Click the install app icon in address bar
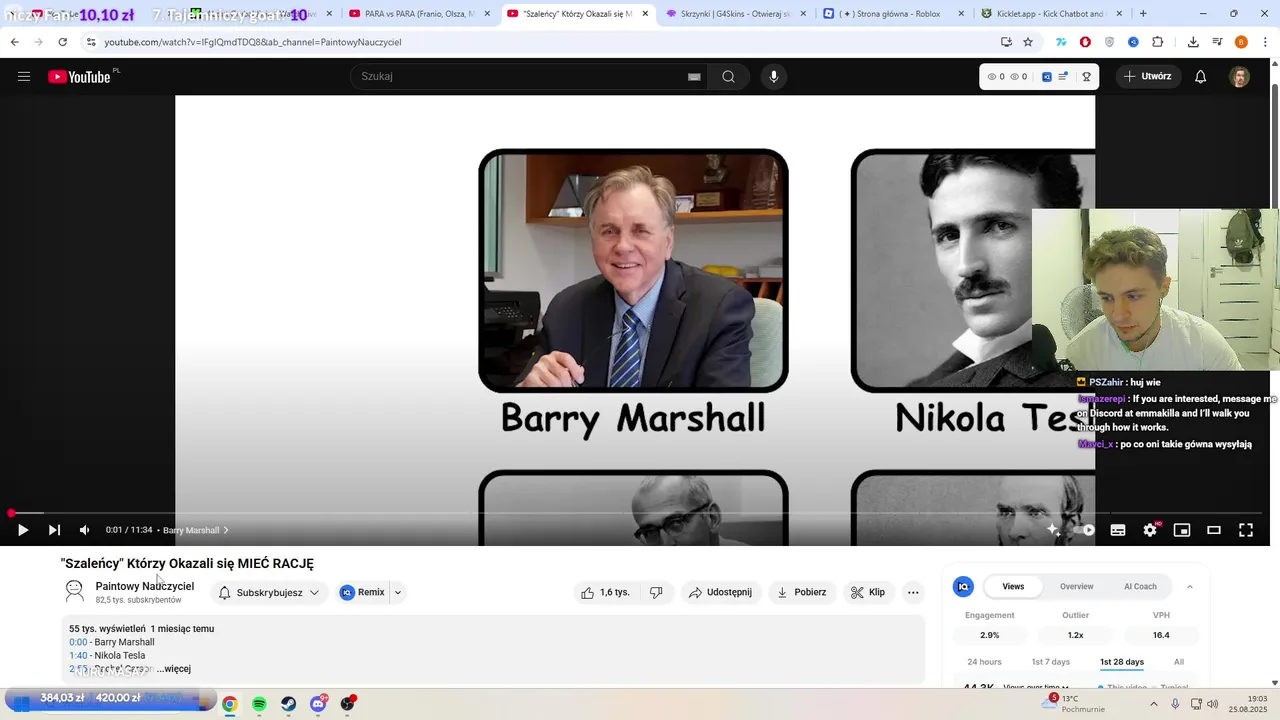Image resolution: width=1280 pixels, height=720 pixels. point(1006,42)
